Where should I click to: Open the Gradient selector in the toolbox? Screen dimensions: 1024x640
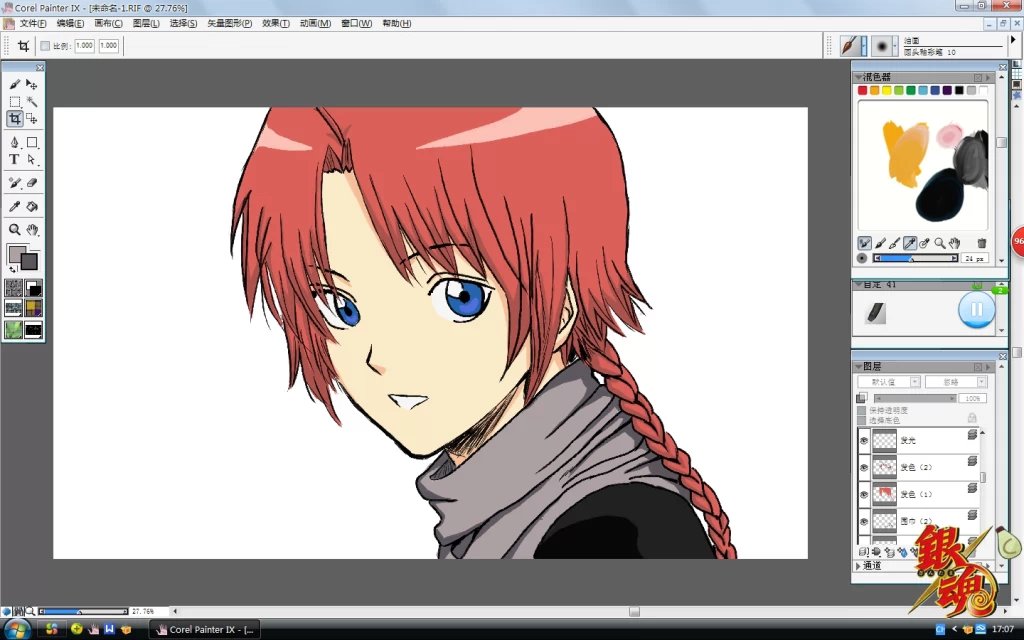point(33,287)
